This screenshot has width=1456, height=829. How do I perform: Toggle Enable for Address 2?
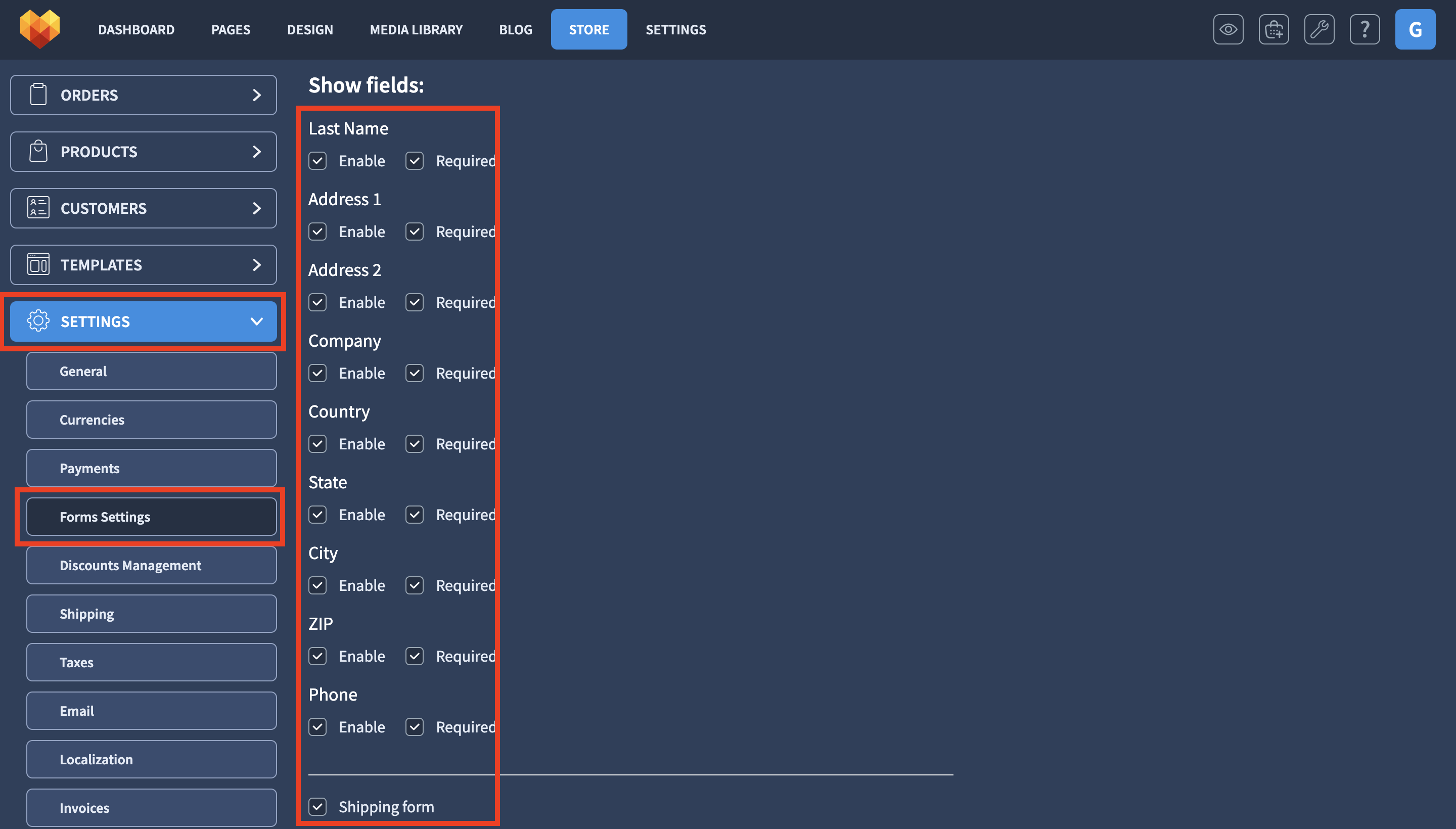pyautogui.click(x=317, y=302)
